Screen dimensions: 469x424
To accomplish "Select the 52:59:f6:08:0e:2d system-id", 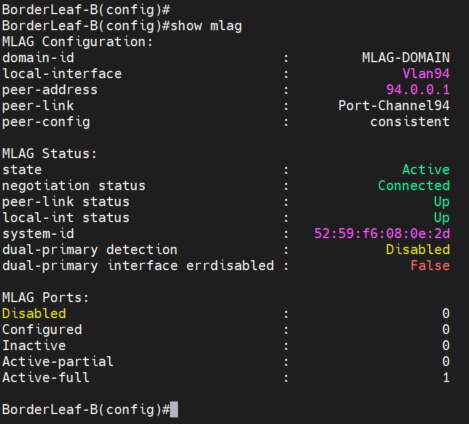I will pos(382,234).
